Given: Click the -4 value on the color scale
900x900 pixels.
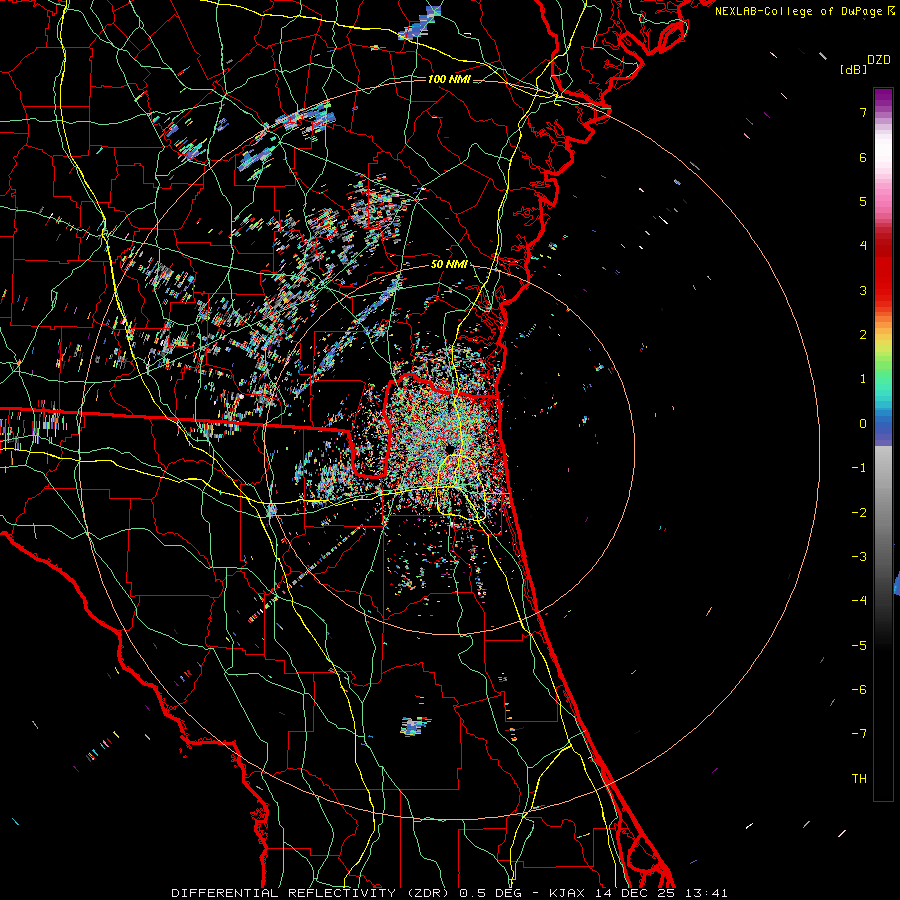Looking at the screenshot, I should click(x=859, y=601).
